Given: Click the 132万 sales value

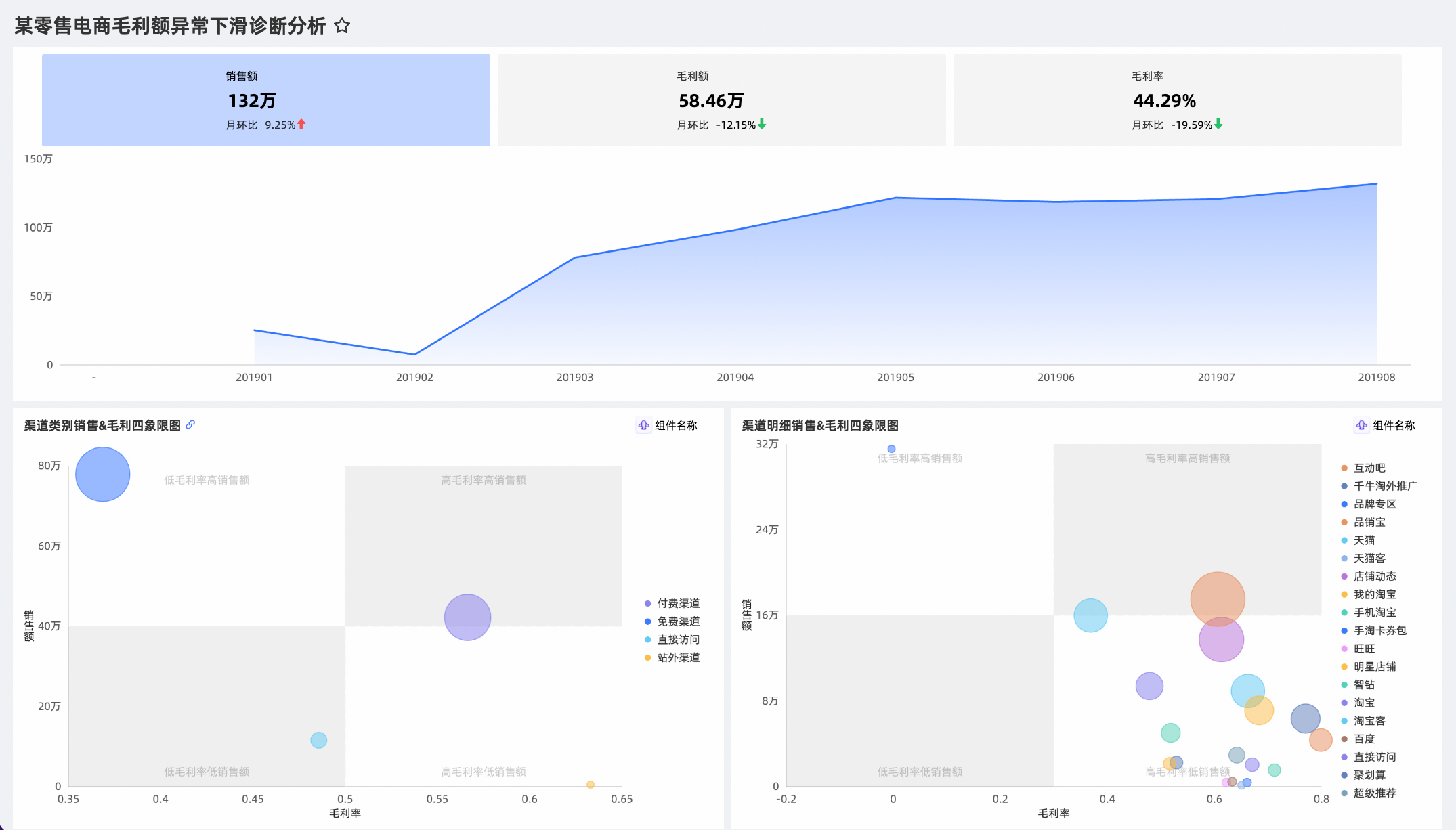Looking at the screenshot, I should point(252,101).
